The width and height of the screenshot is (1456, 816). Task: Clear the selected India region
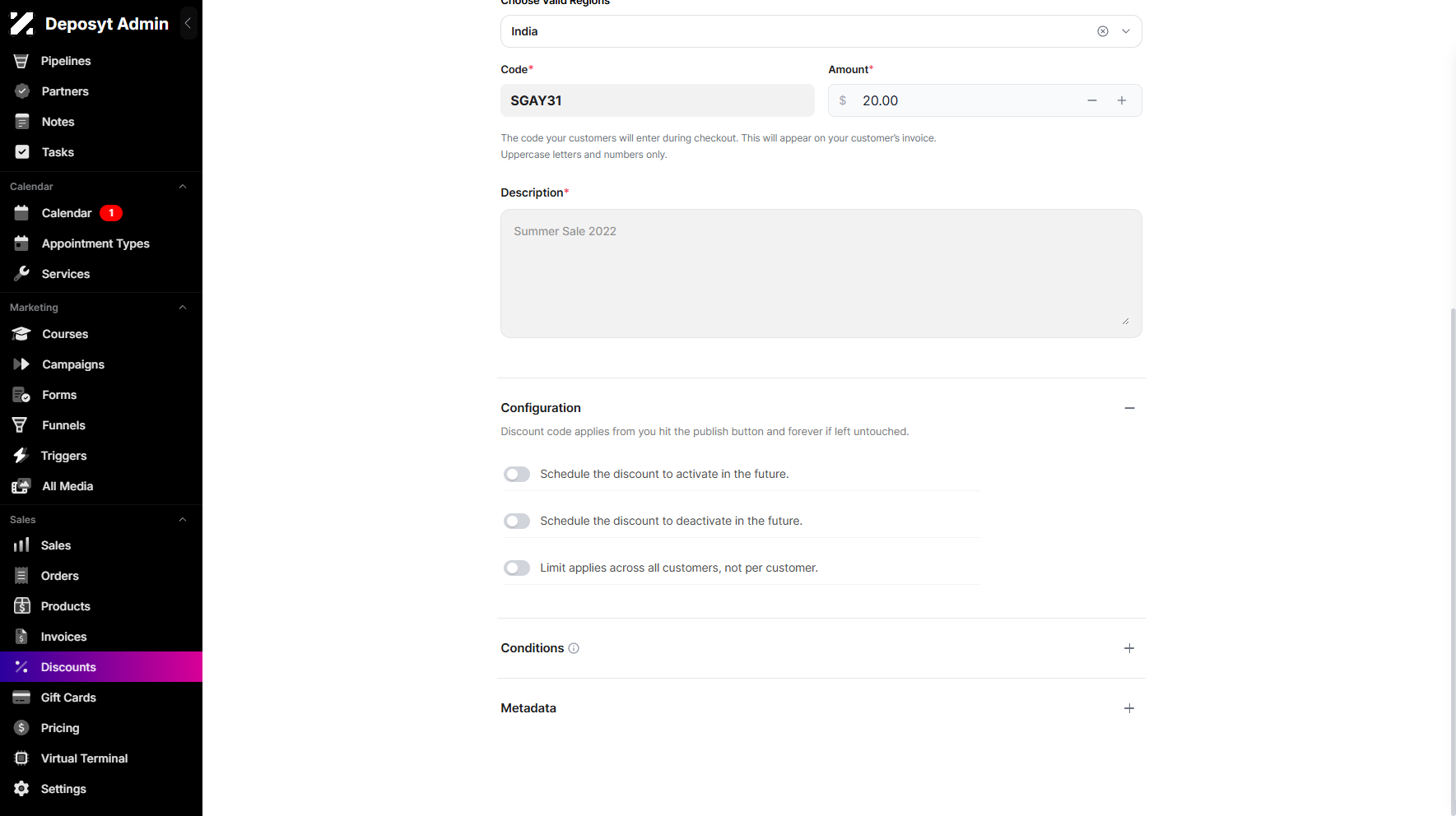point(1102,31)
